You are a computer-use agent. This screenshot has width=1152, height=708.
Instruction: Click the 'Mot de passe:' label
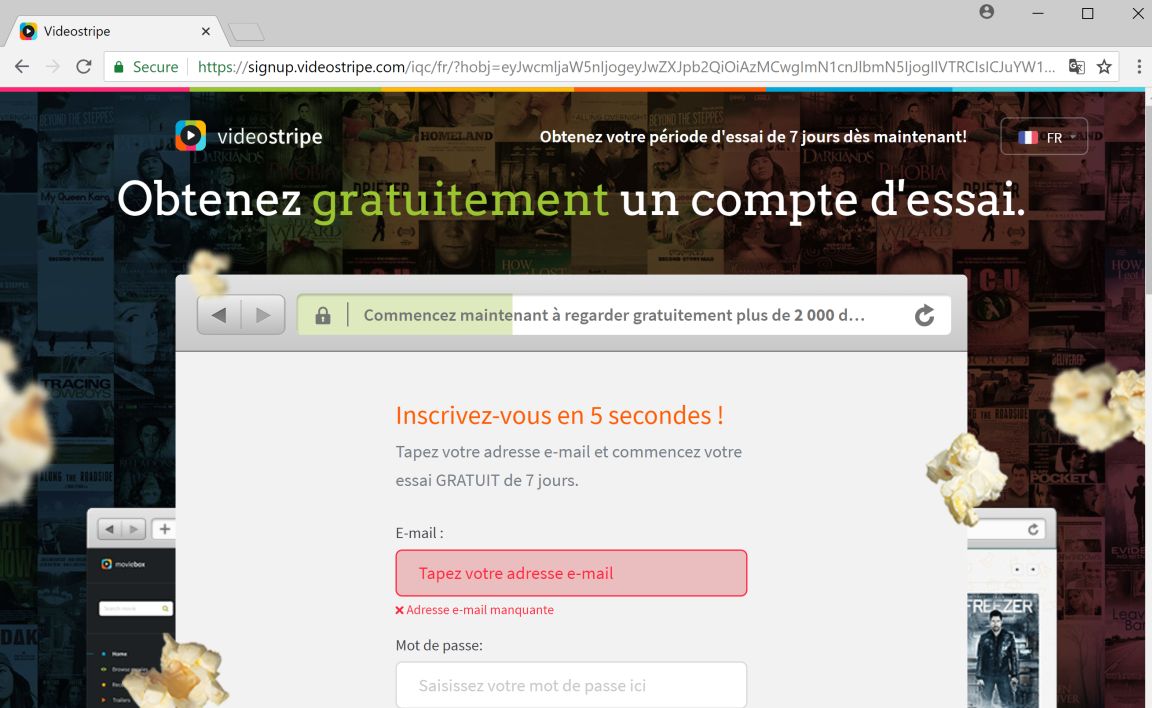point(439,646)
